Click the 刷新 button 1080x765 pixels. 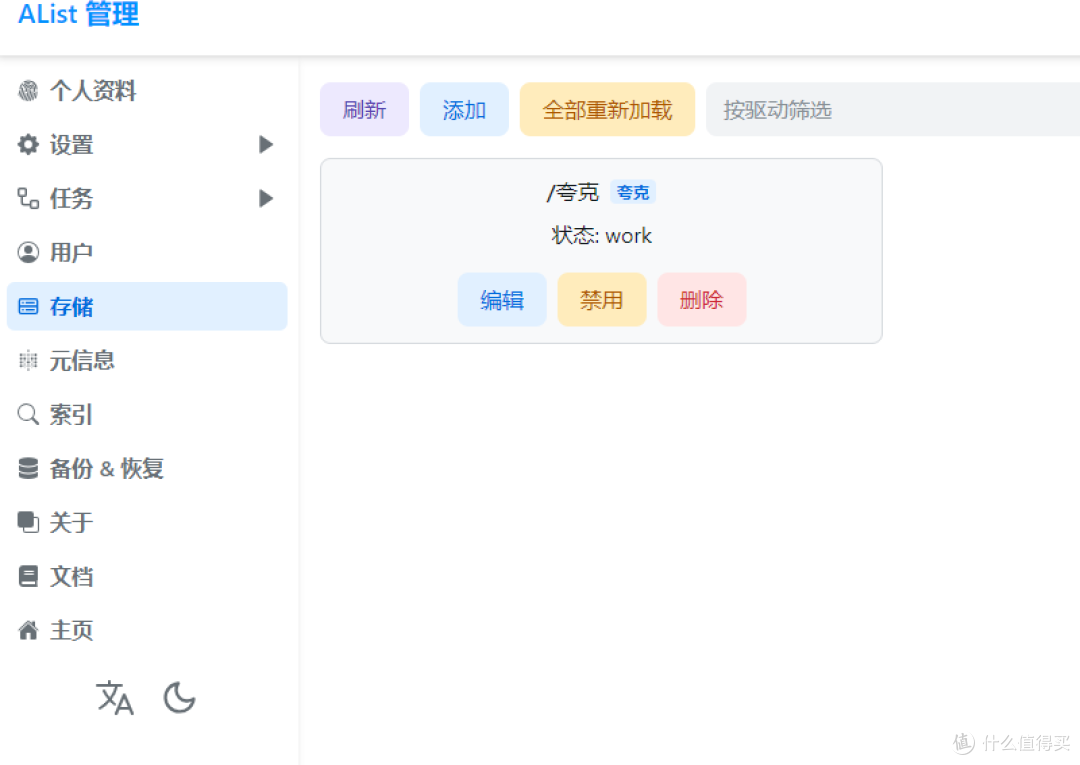pos(364,109)
